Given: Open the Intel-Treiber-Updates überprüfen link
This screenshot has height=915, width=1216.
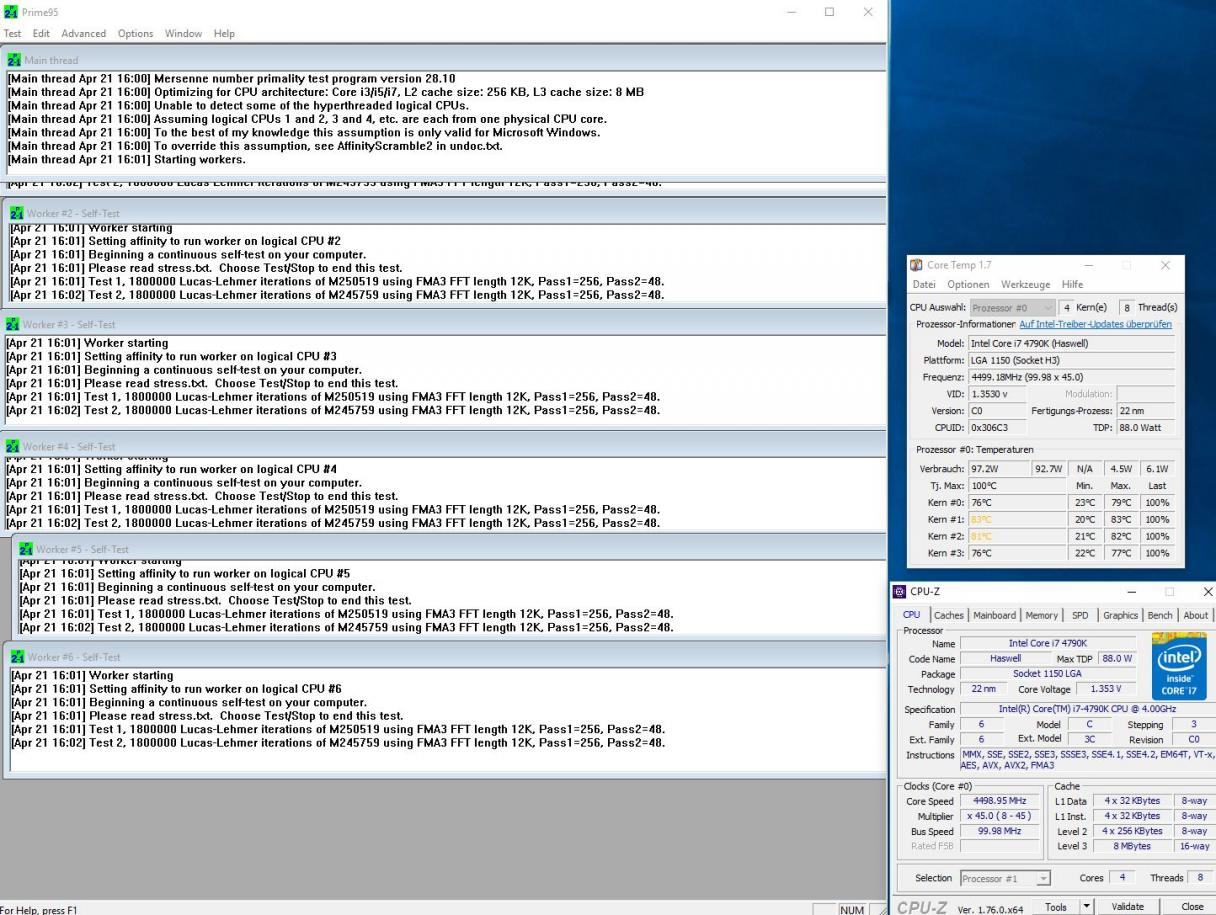Looking at the screenshot, I should (x=1095, y=325).
